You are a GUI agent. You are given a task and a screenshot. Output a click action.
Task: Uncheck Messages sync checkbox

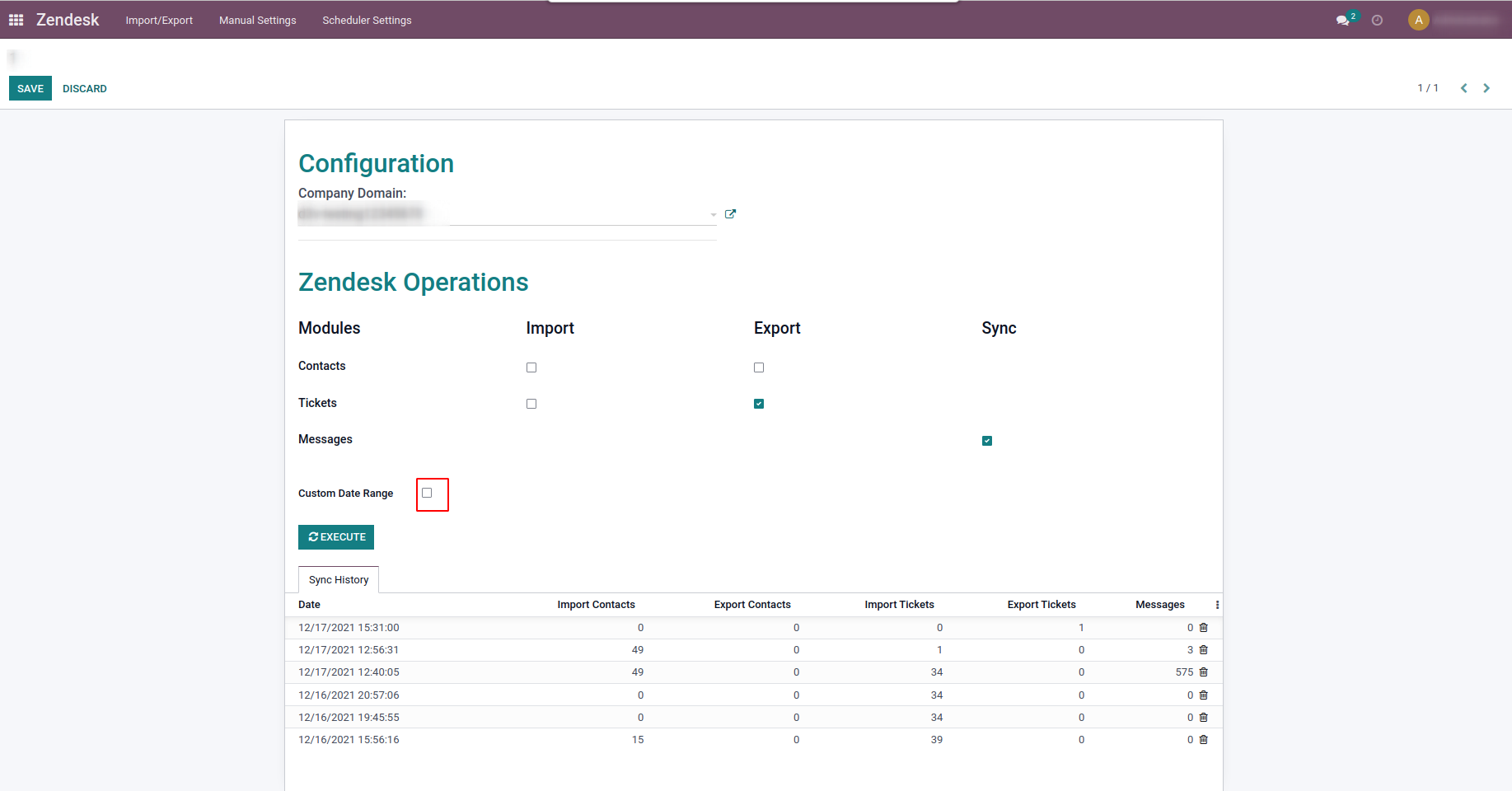(x=987, y=441)
